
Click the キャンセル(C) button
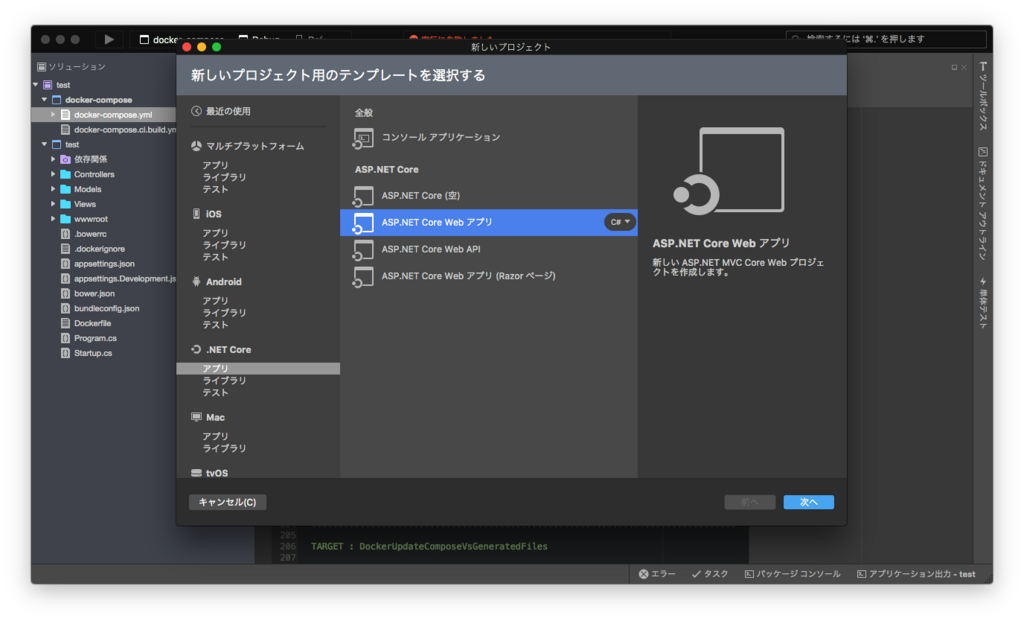point(227,502)
